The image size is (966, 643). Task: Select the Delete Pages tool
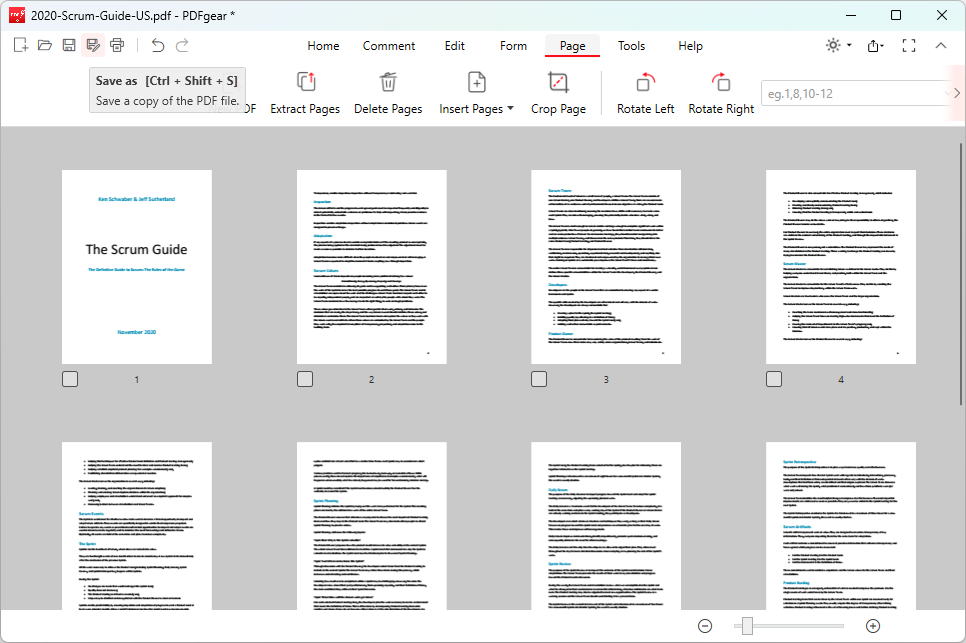pos(388,92)
